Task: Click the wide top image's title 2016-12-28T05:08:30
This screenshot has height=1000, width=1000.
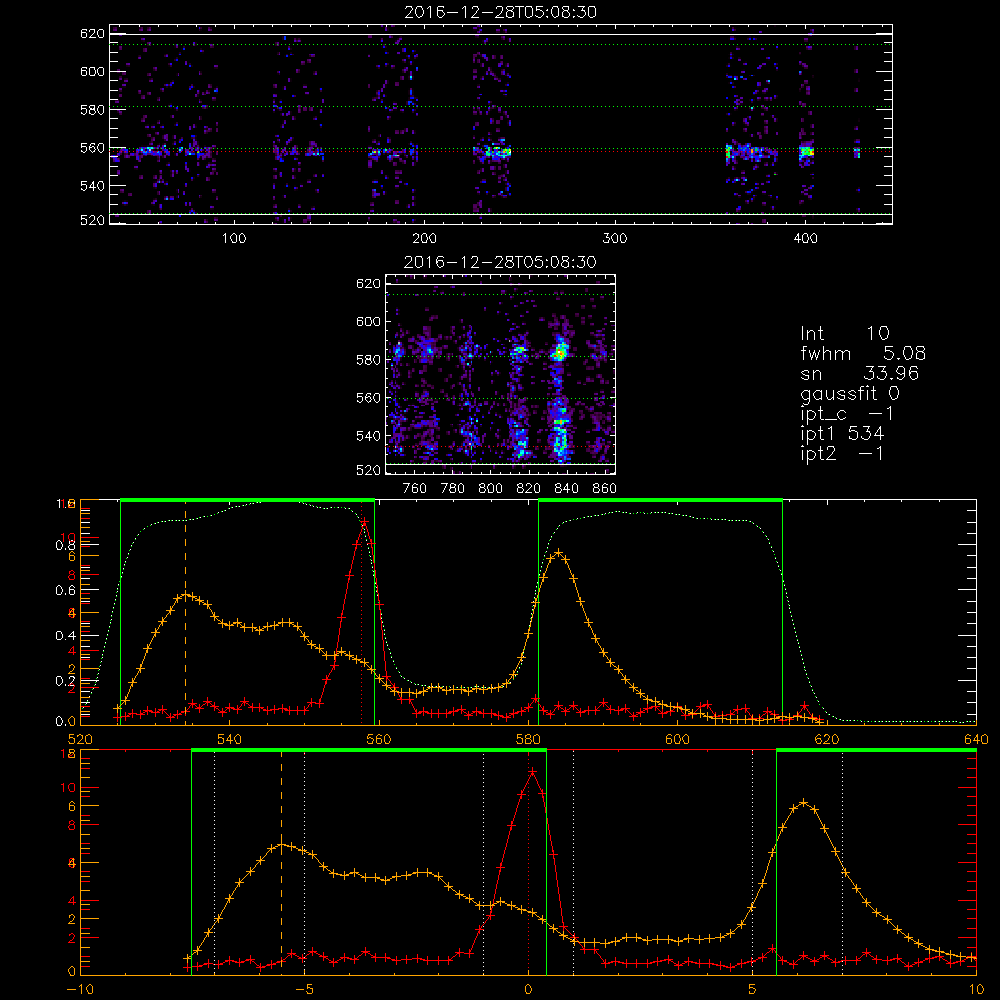Action: (500, 12)
